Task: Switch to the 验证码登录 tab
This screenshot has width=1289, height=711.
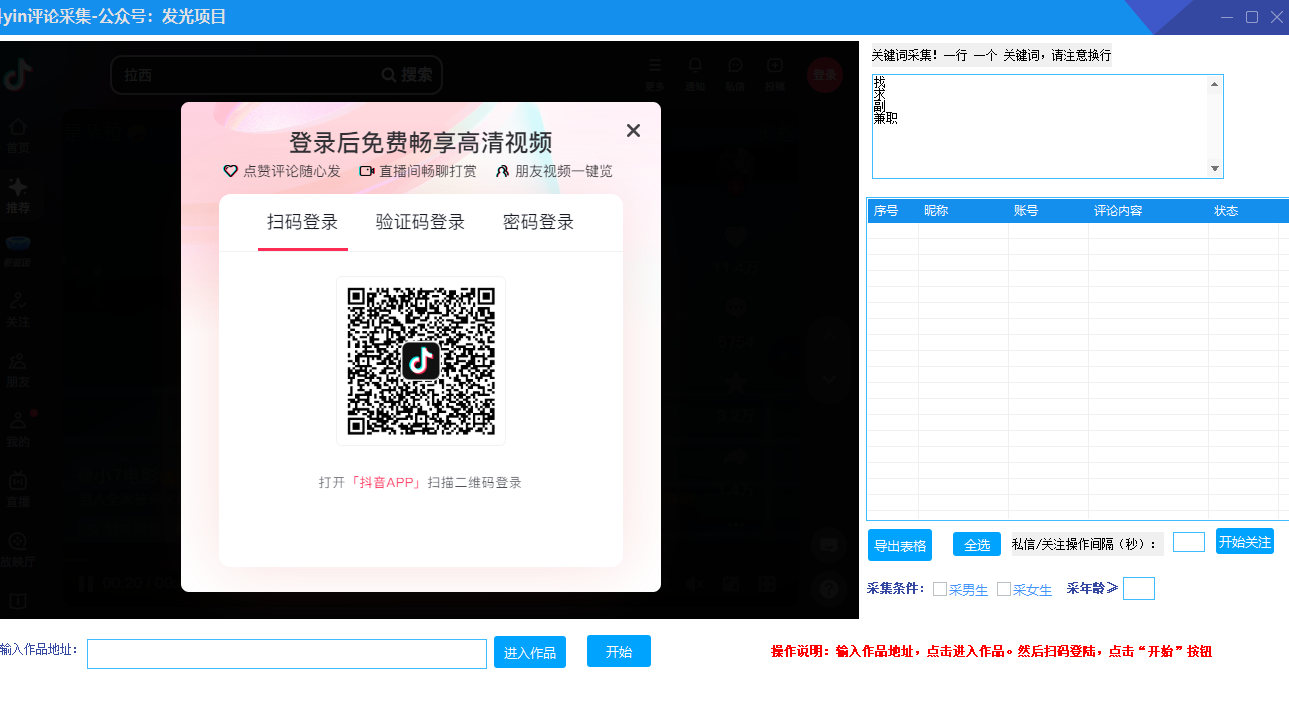Action: click(x=420, y=222)
